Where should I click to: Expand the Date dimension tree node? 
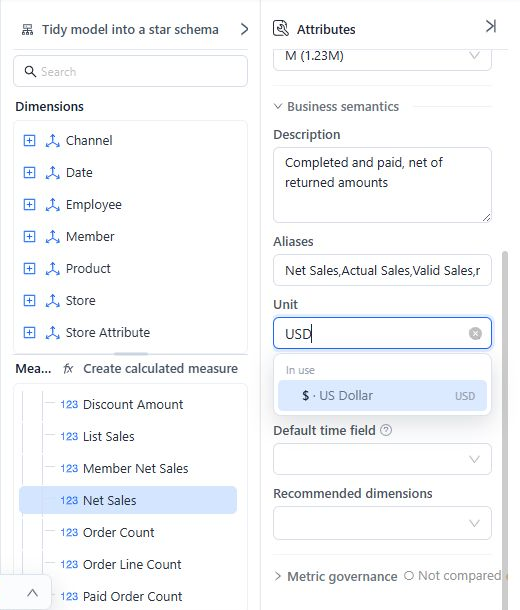(29, 172)
